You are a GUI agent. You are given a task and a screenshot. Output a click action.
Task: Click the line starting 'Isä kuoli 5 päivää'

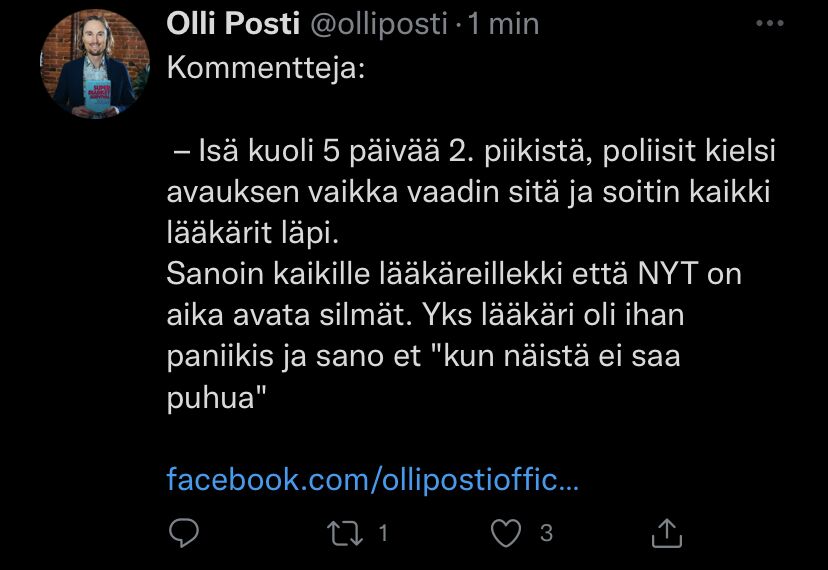470,153
